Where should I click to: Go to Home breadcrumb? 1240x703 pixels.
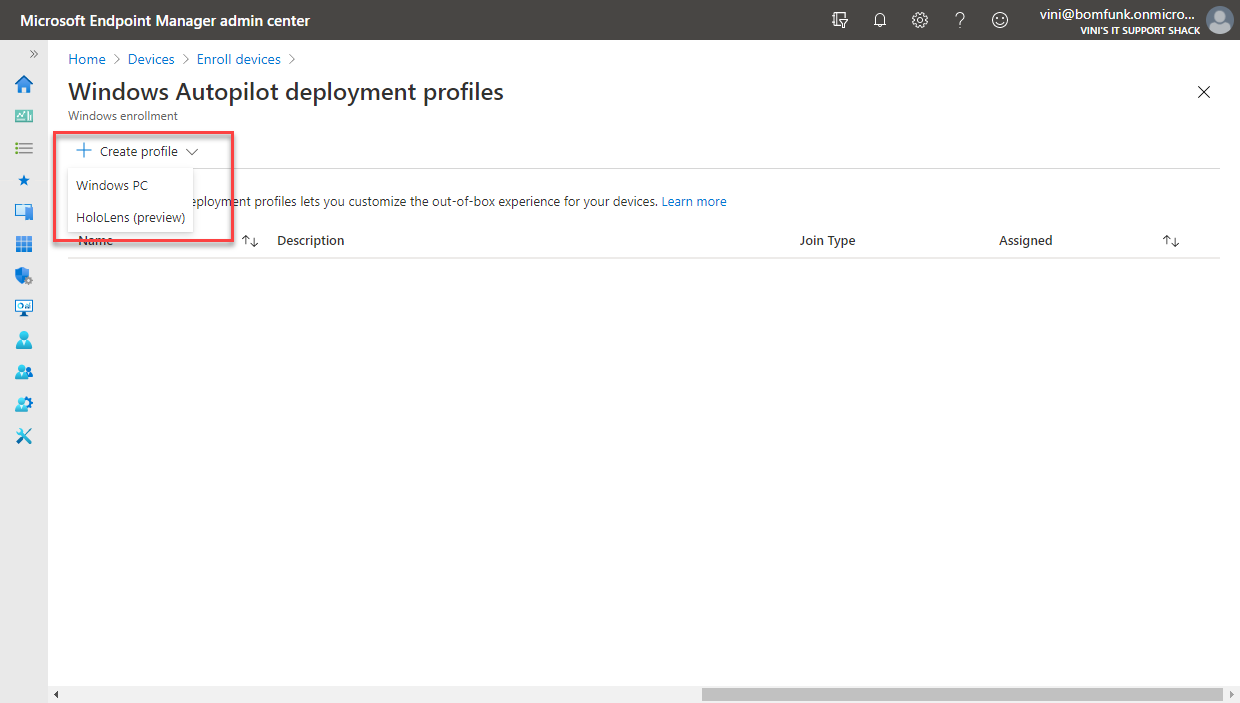pyautogui.click(x=87, y=59)
